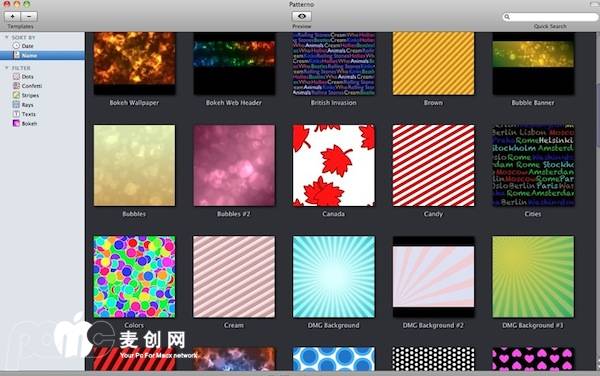Click into the Quick Search field
600x376 pixels.
point(550,17)
